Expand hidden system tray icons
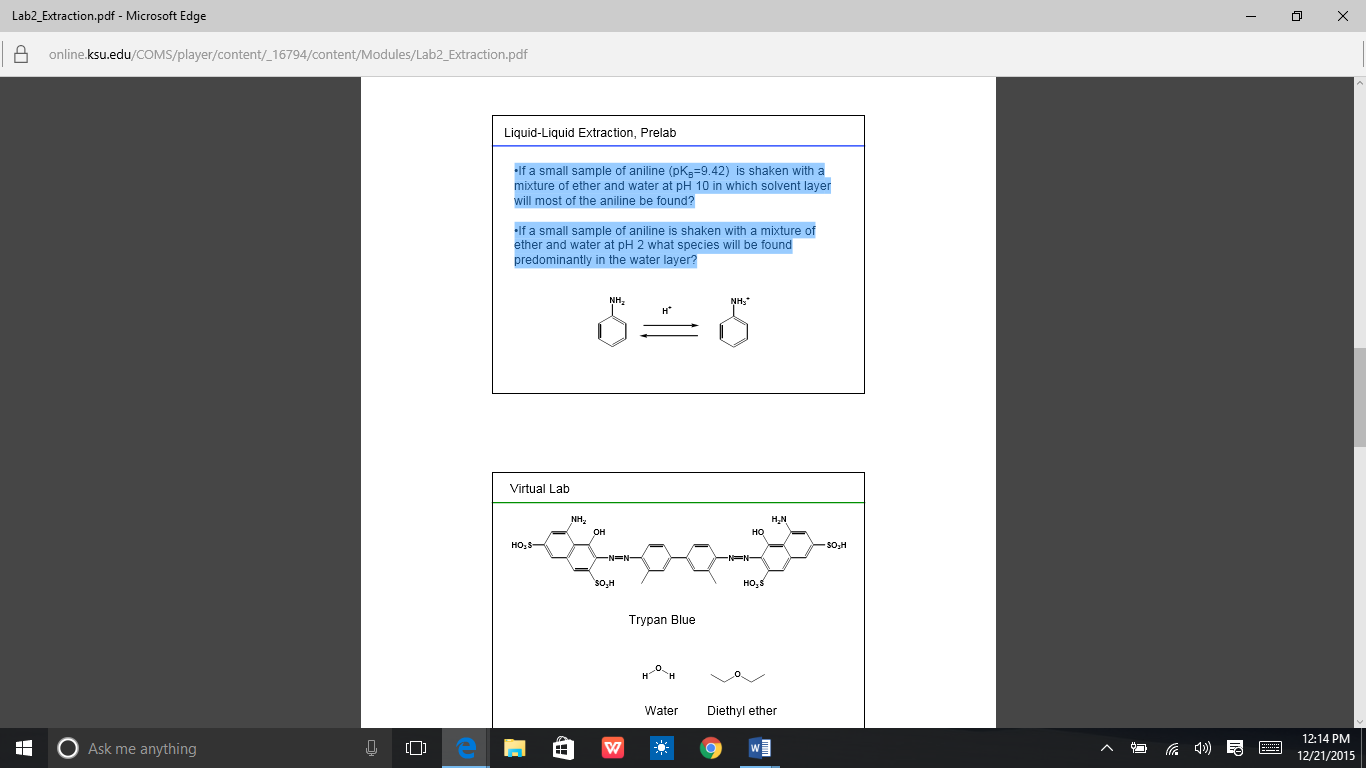 coord(1106,747)
